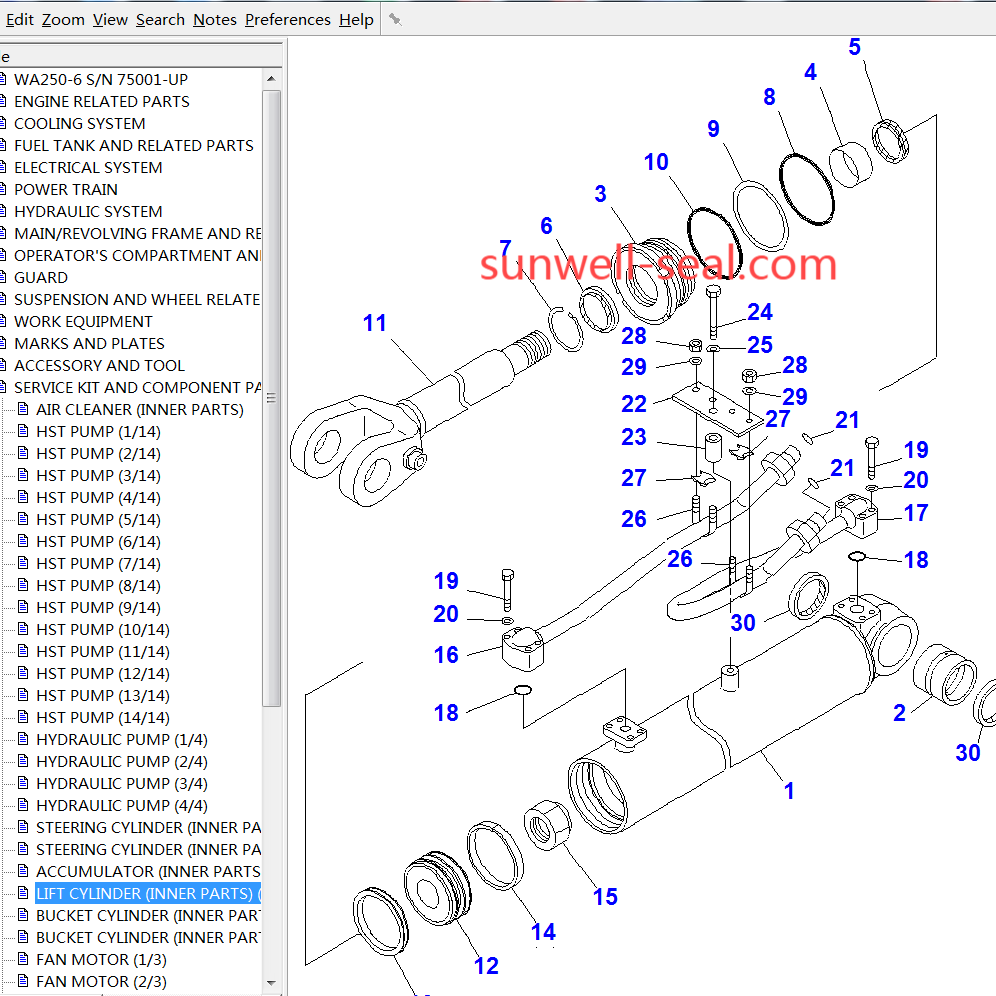
Task: Select ENGINE RELATED PARTS in the tree
Action: [x=101, y=101]
